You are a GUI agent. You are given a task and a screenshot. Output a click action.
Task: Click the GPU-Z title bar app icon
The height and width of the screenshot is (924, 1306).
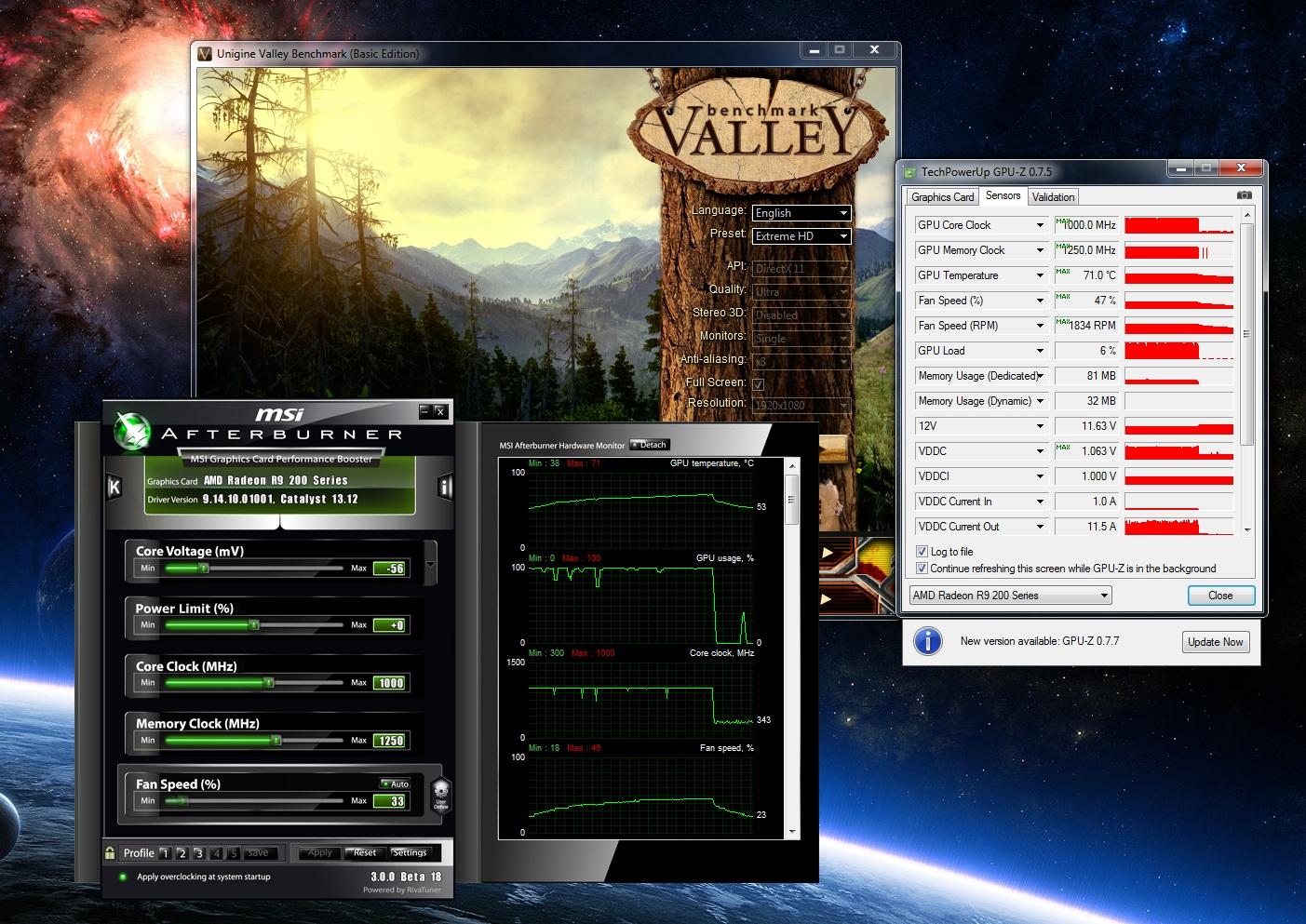pyautogui.click(x=910, y=171)
